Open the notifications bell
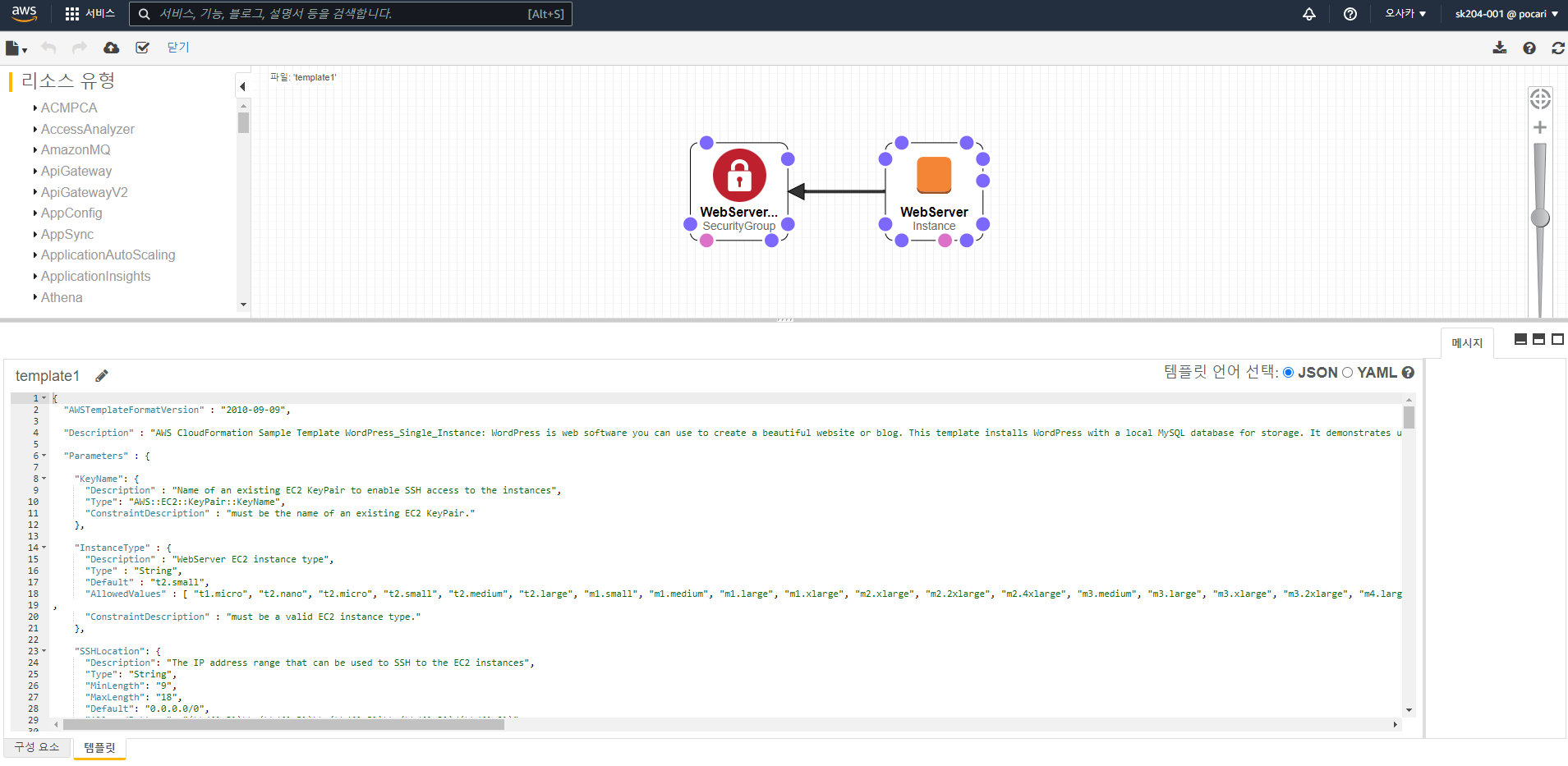 [1309, 14]
